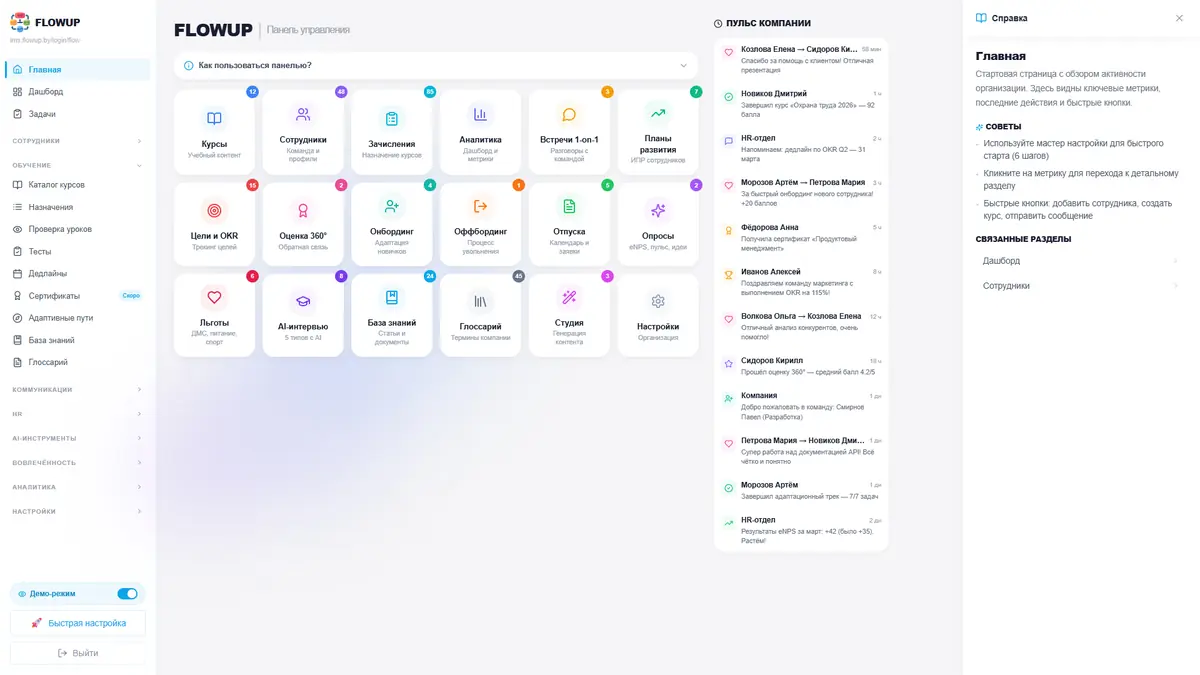Open the related Сотрудники section link
Viewport: 1200px width, 675px height.
(1081, 286)
